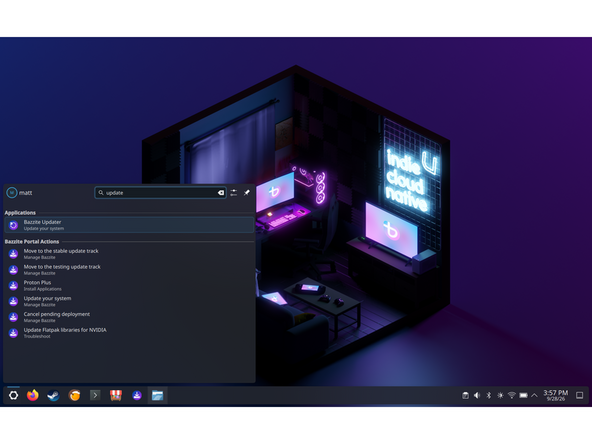592x444 pixels.
Task: Choose Proton Plus install action
Action: coord(129,285)
